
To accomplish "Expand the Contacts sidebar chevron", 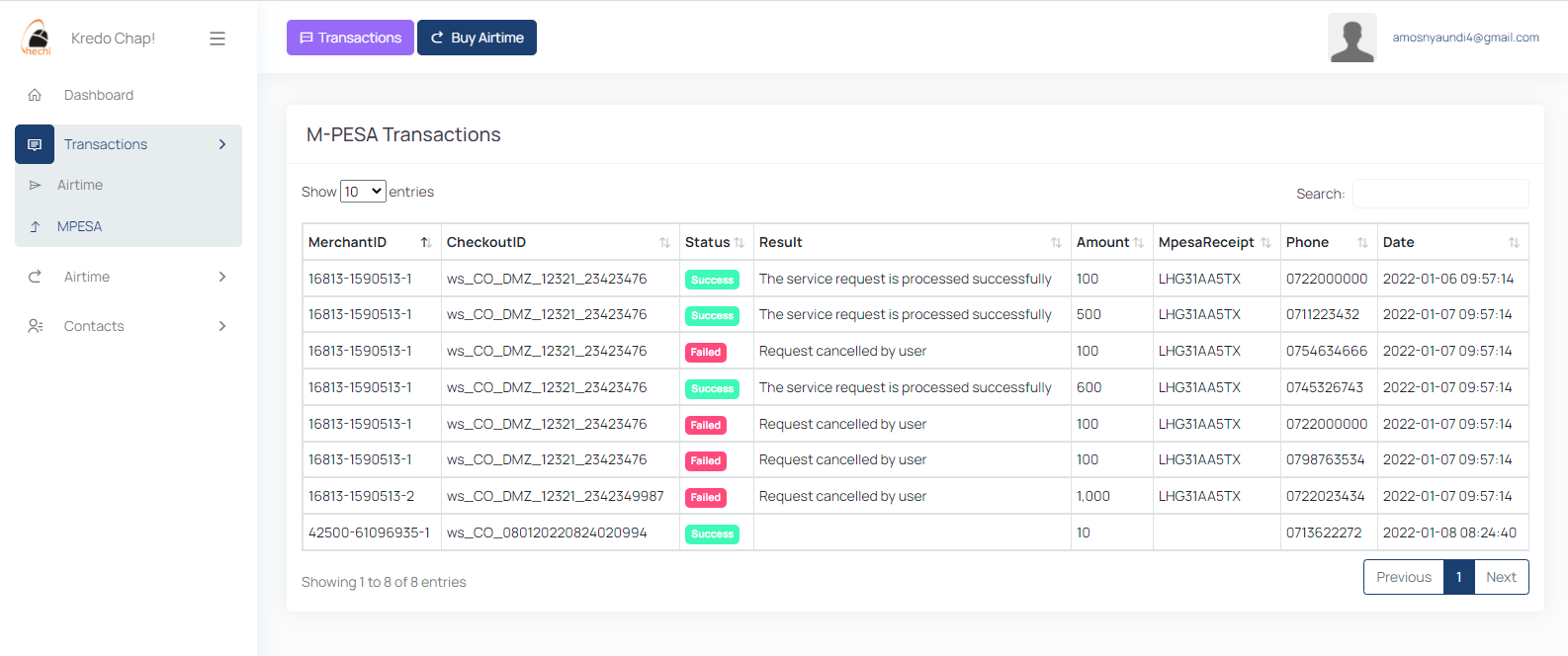I will (x=222, y=326).
